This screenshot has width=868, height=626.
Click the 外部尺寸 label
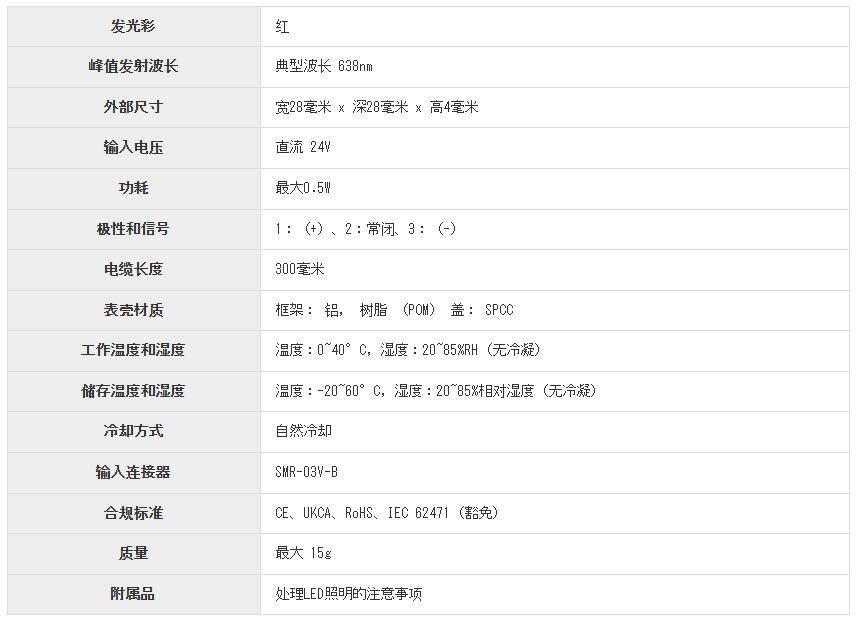133,107
